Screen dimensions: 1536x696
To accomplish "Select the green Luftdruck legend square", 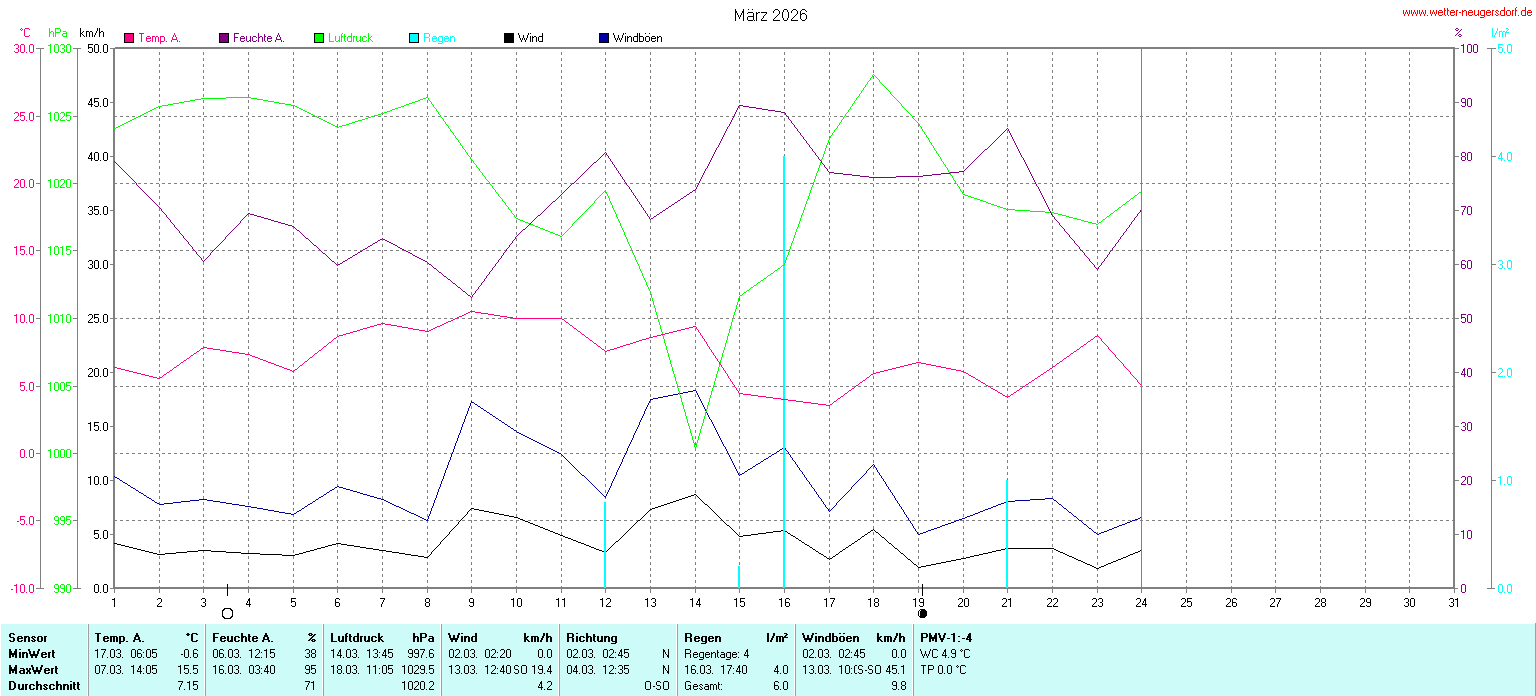I will (x=319, y=38).
